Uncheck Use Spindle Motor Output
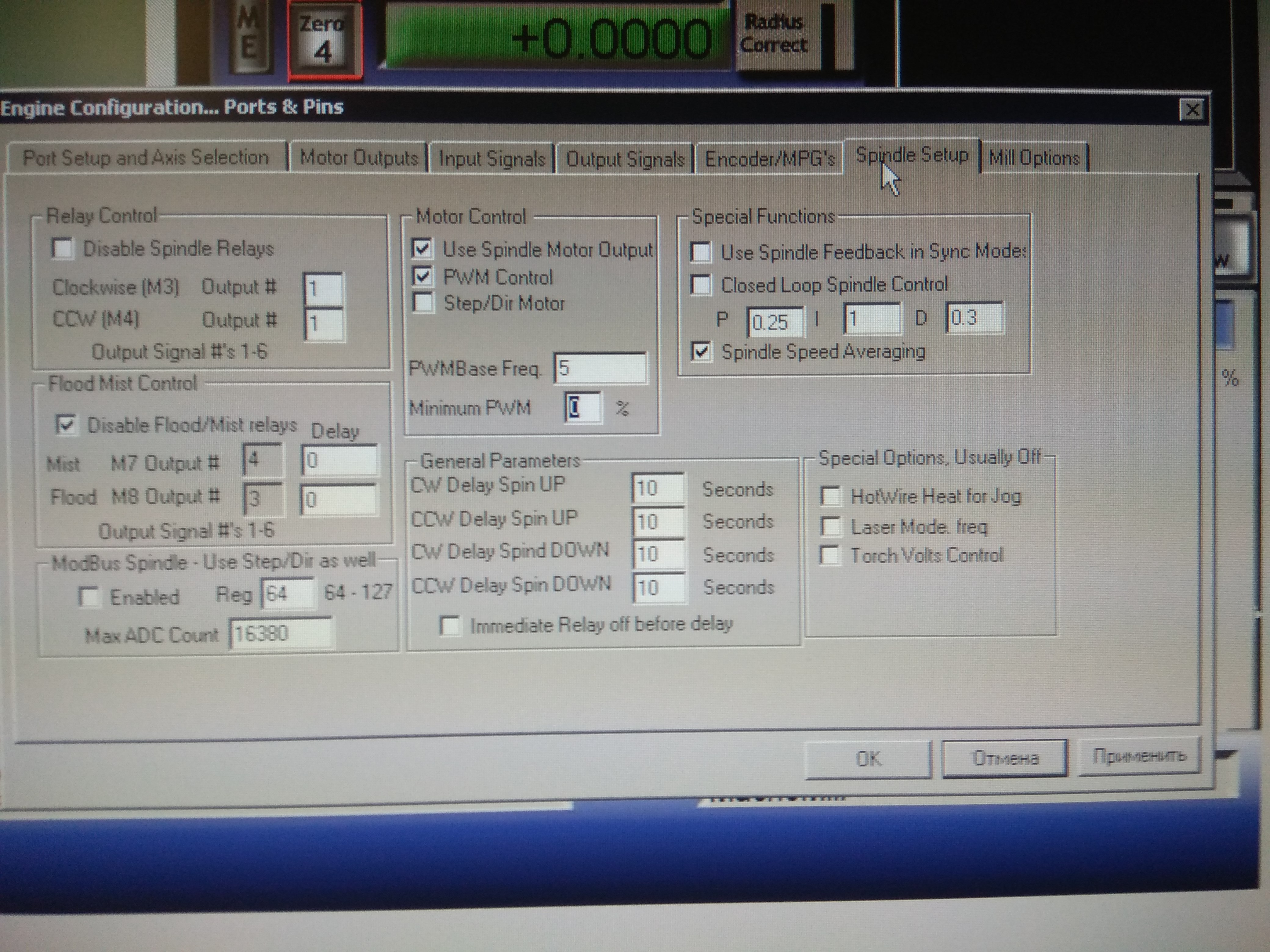Screen dimensions: 1270x952 point(422,248)
